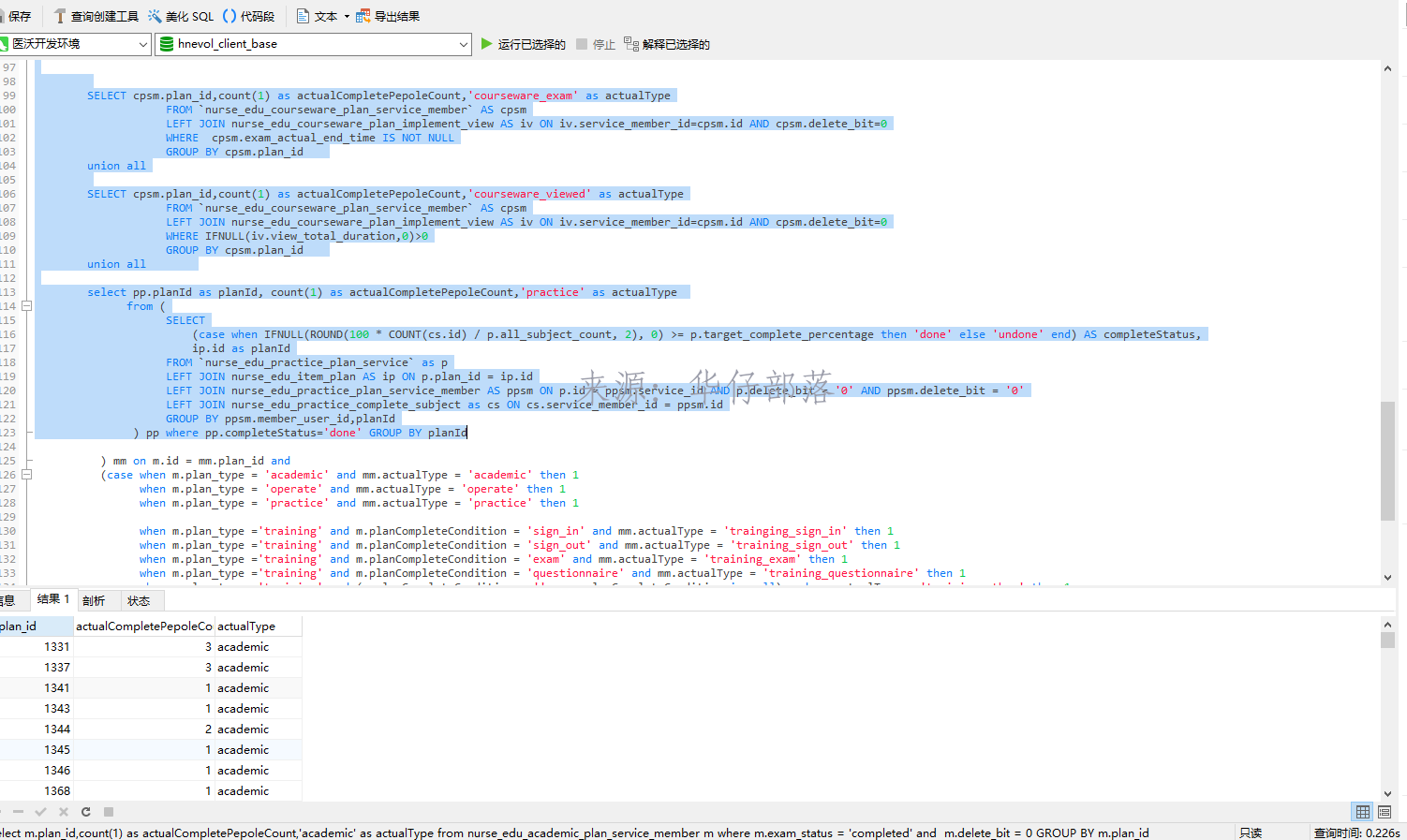Collapse the case-when fold at line 126
This screenshot has height=840, width=1407.
[x=27, y=475]
